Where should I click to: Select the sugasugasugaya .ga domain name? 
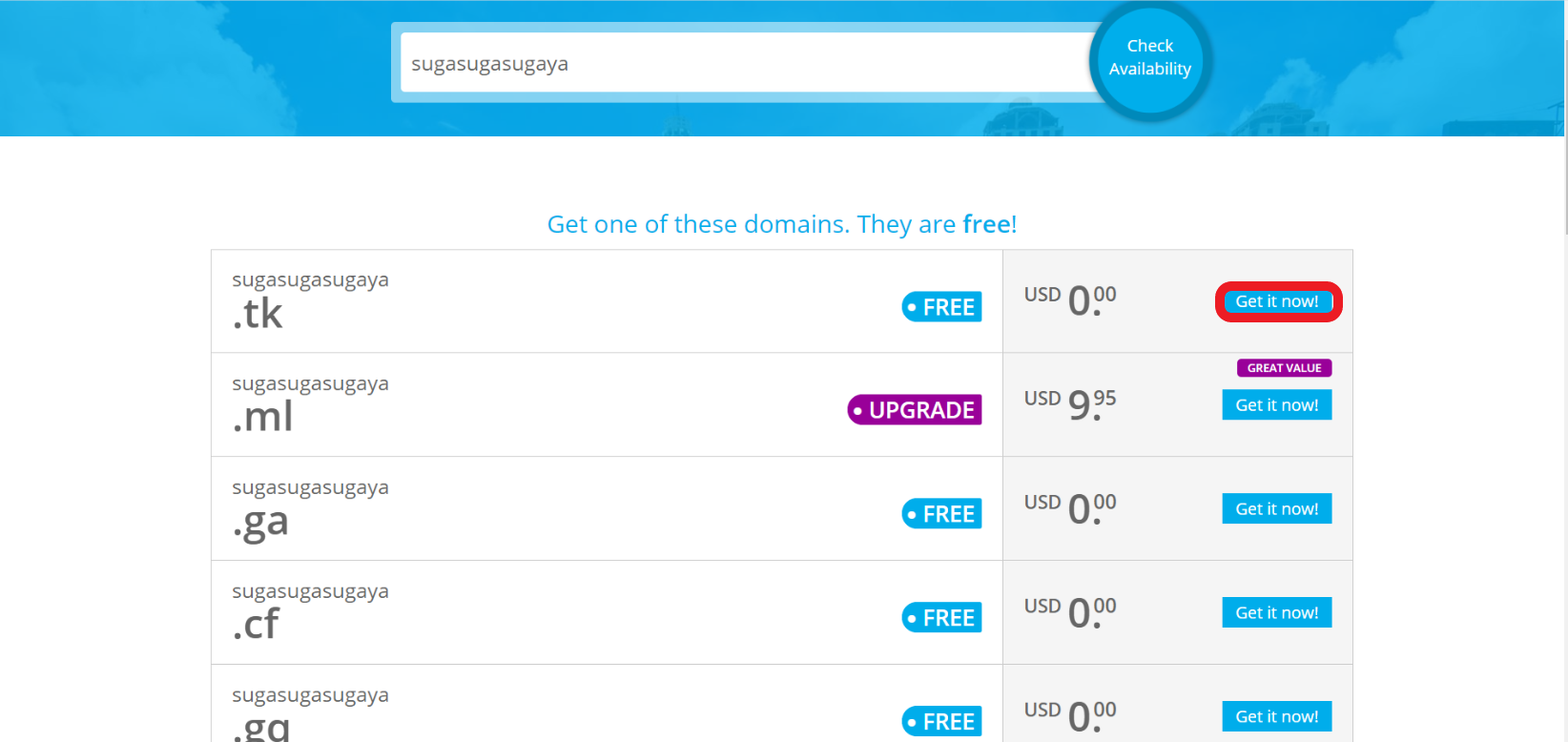(310, 507)
